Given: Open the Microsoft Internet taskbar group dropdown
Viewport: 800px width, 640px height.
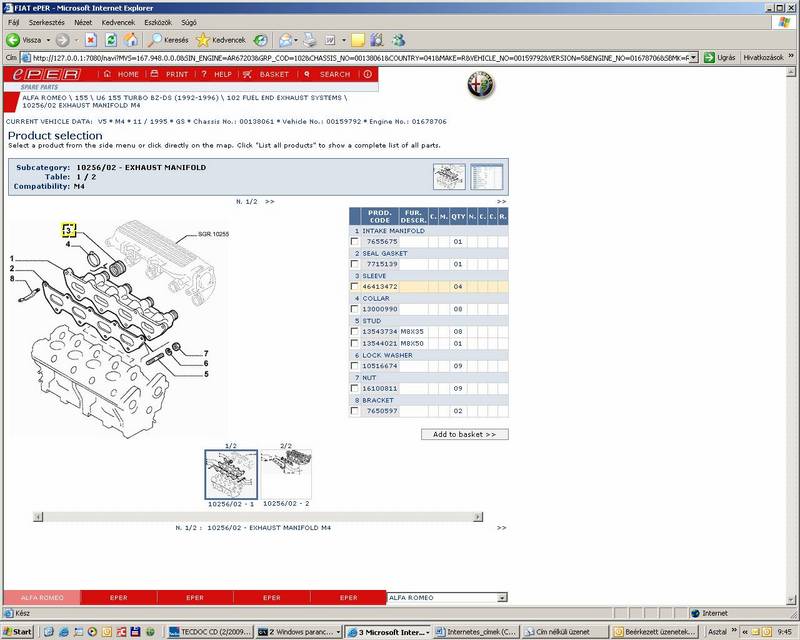Looking at the screenshot, I should pos(428,632).
